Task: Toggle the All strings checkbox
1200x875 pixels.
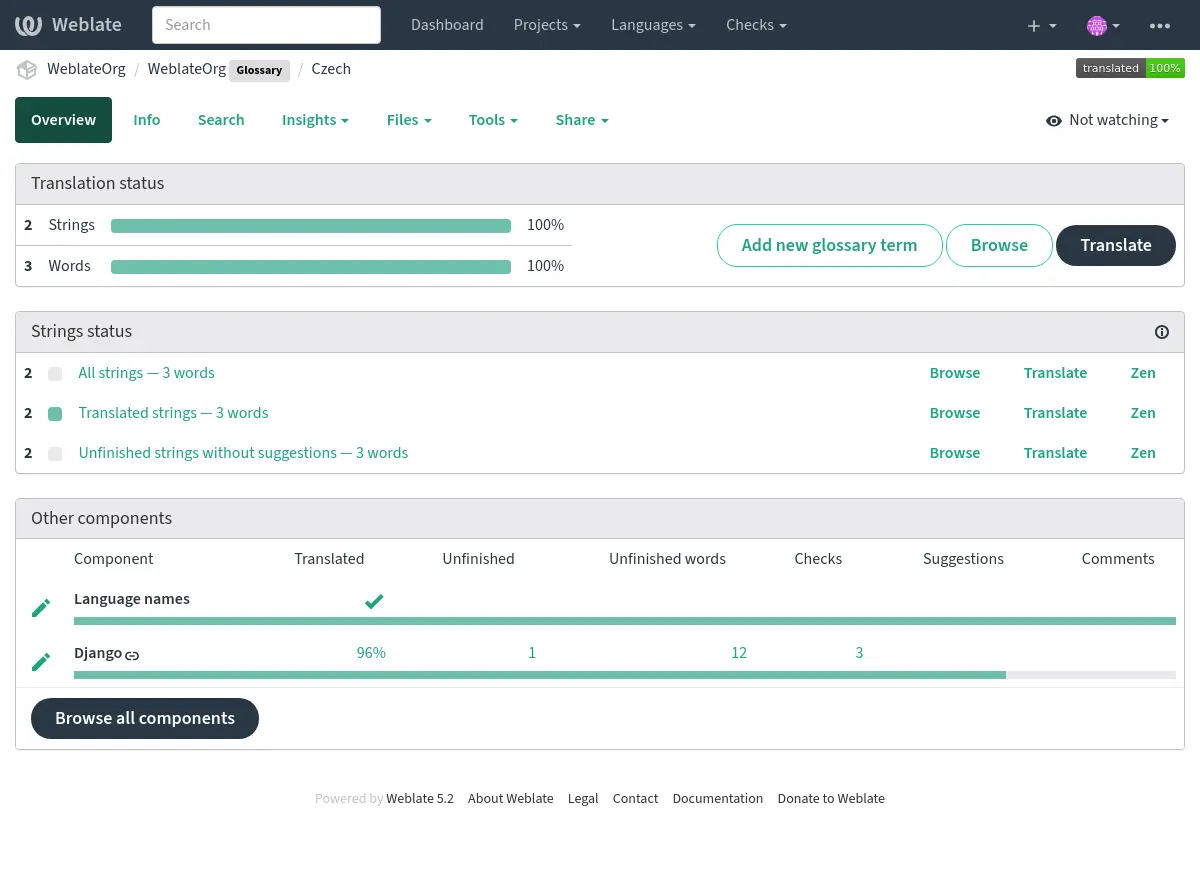Action: (x=56, y=374)
